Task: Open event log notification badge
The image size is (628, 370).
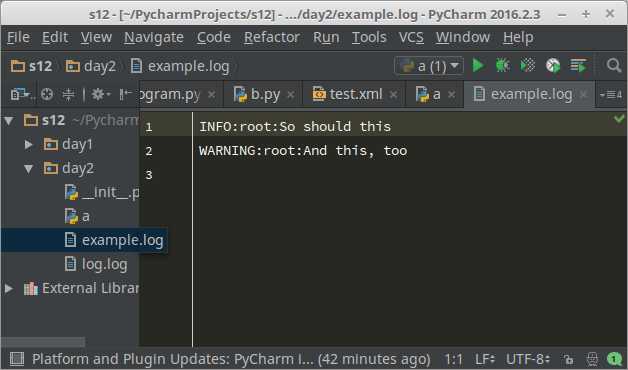Action: pos(614,359)
